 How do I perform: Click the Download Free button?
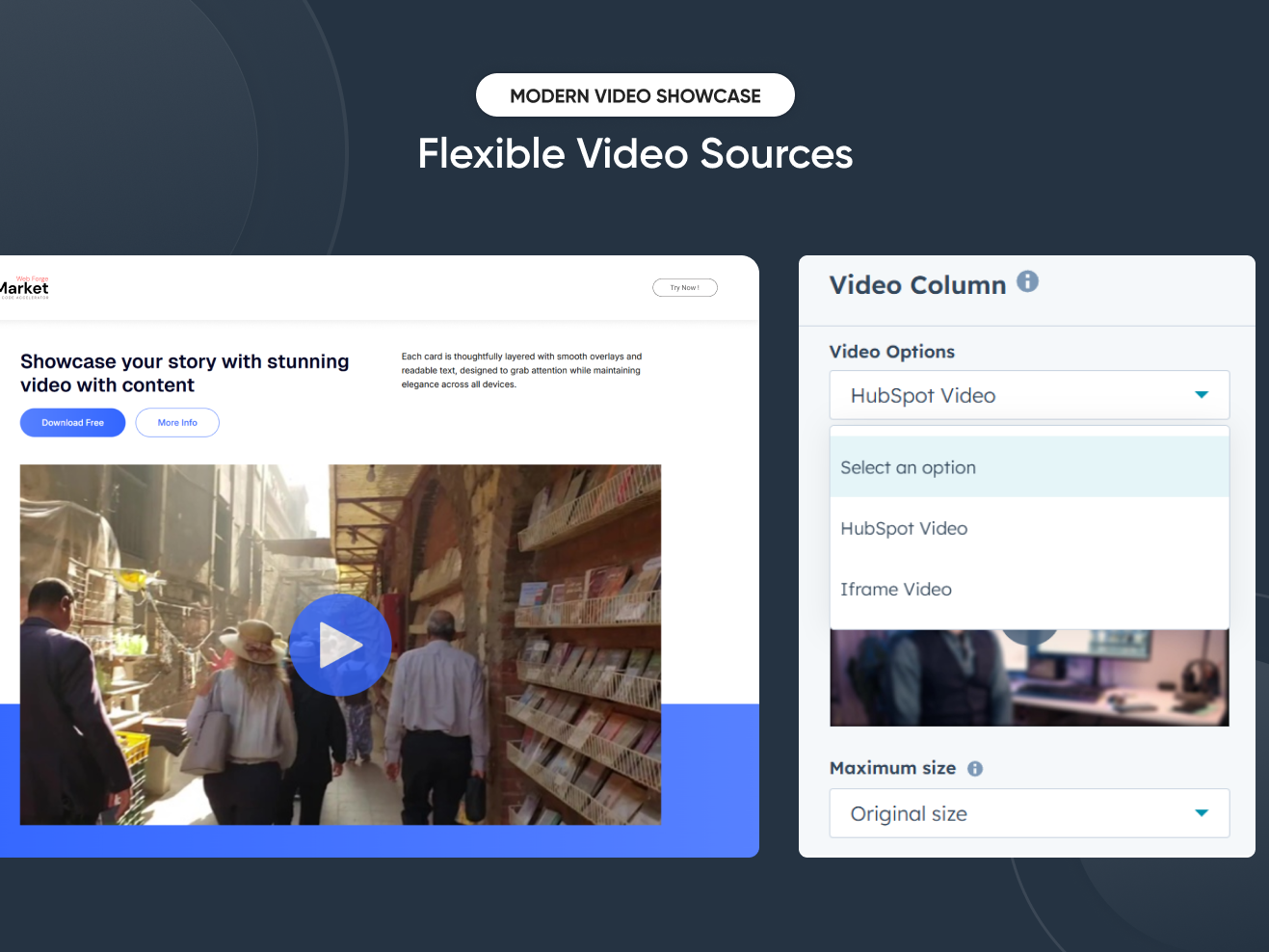72,422
